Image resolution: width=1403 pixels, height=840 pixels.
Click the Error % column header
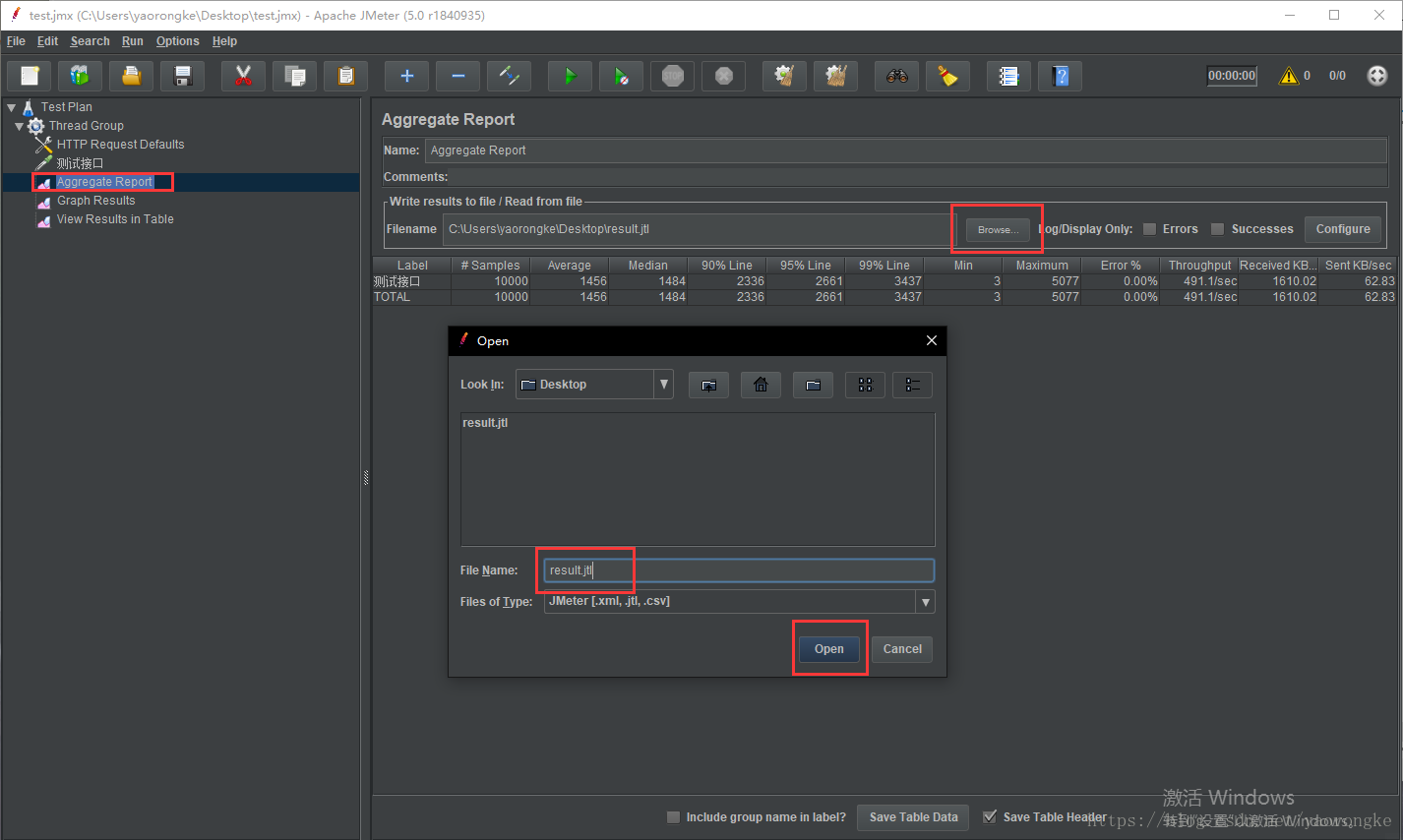1121,266
